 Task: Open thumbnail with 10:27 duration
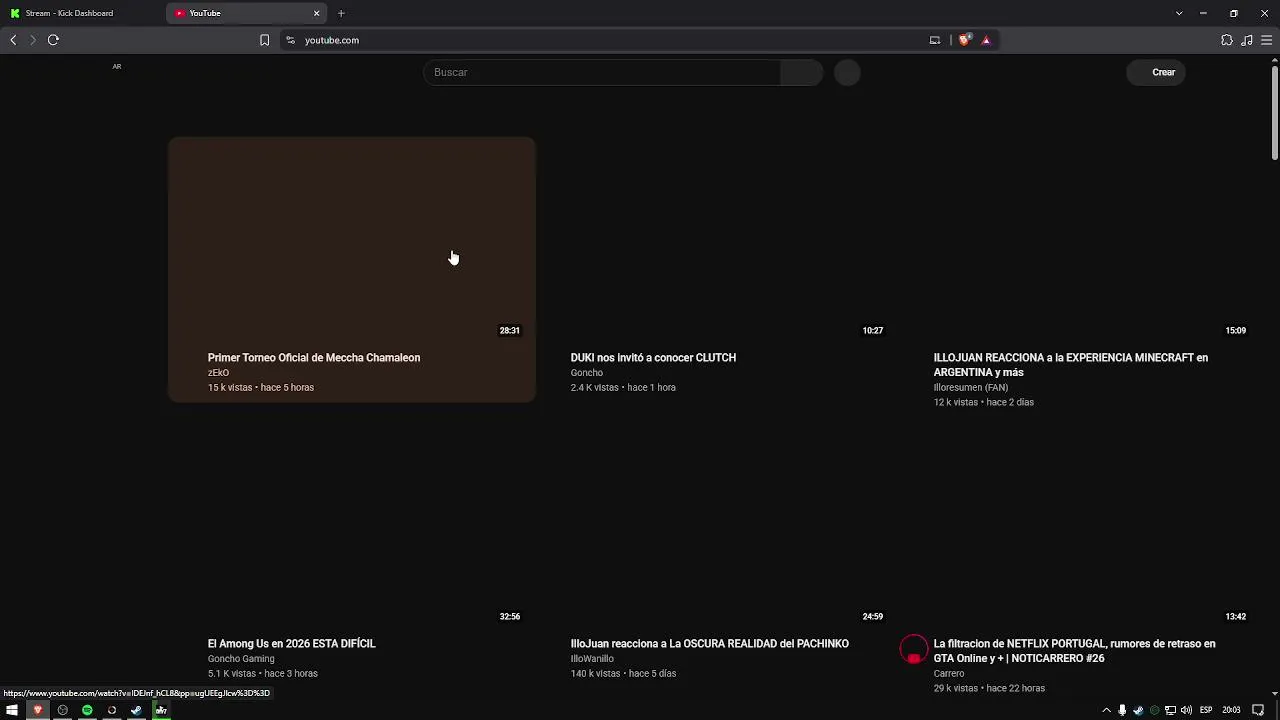715,241
